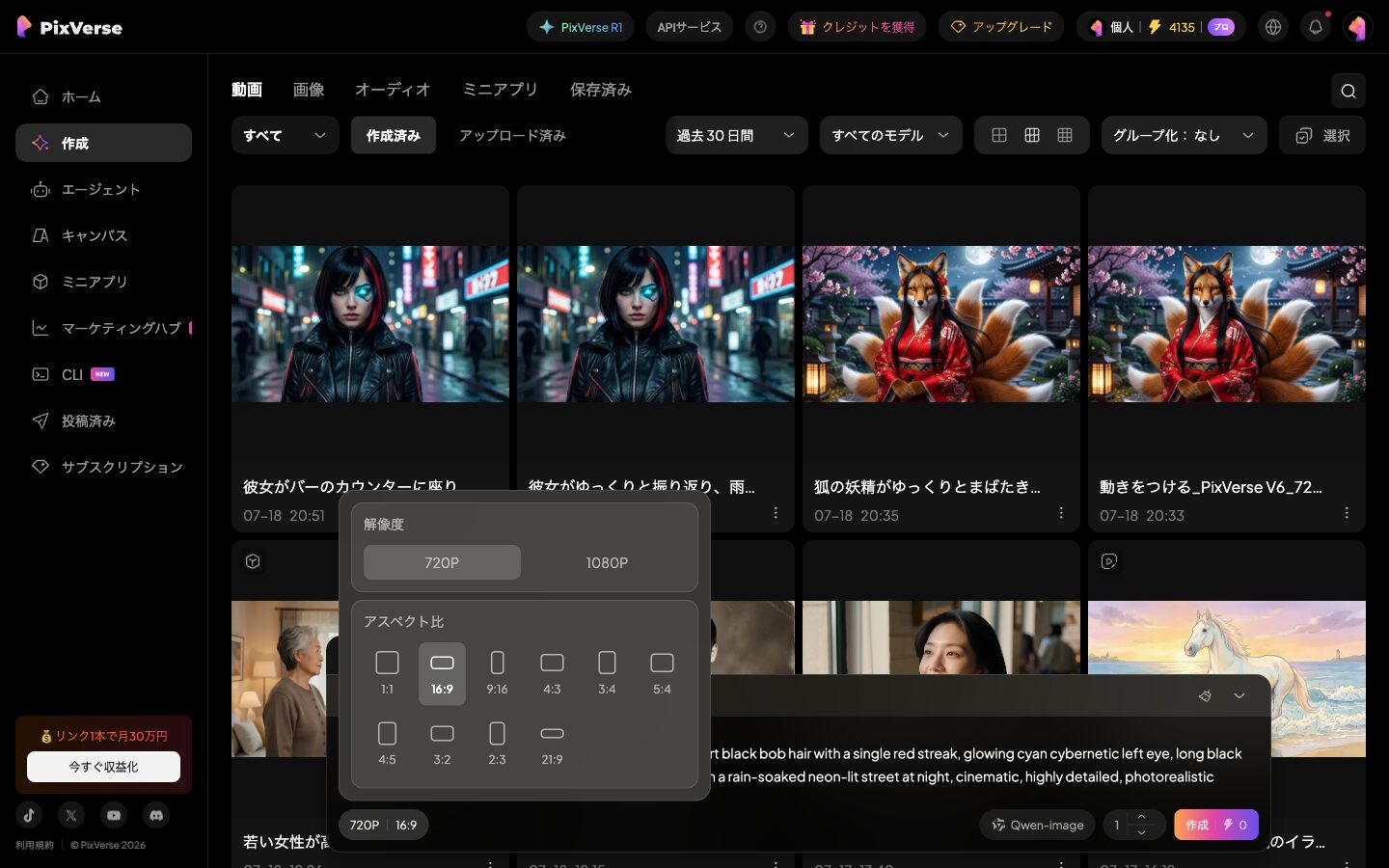Show 作成済み items
The image size is (1389, 868).
[394, 135]
